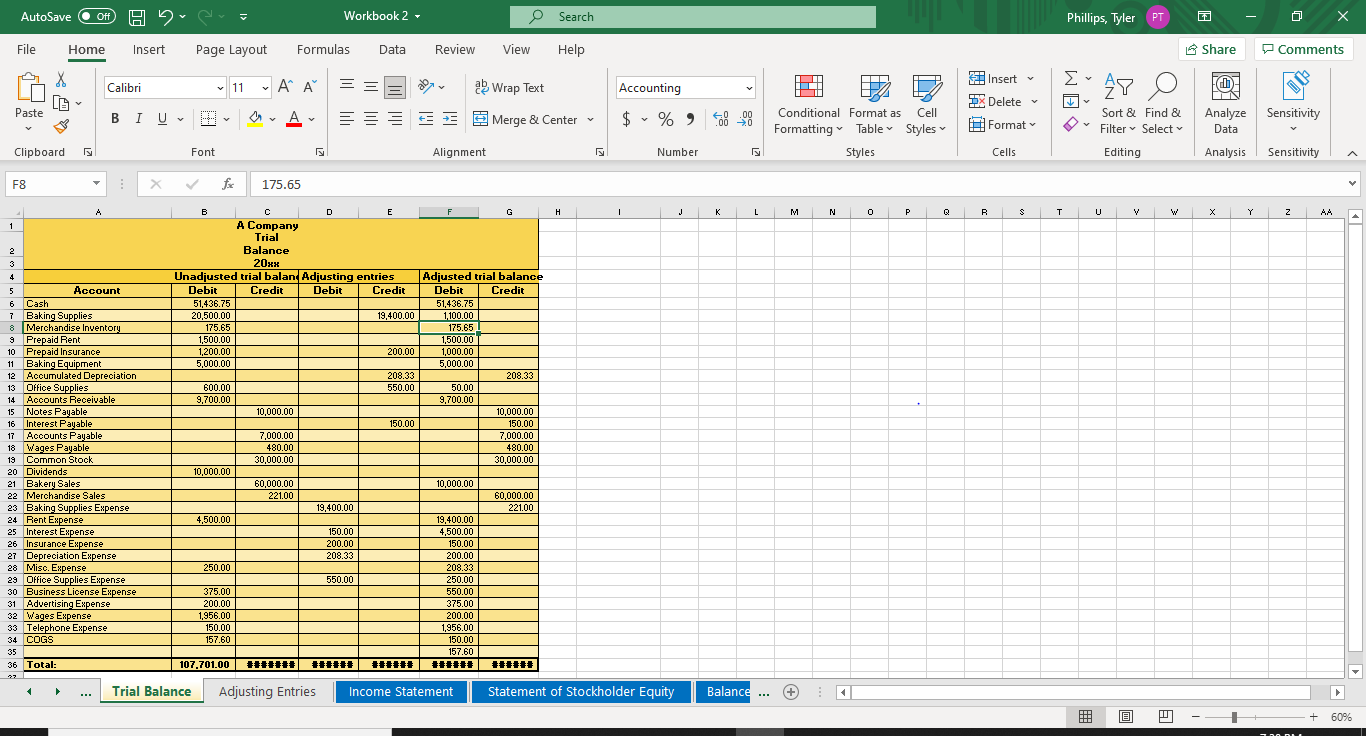
Task: Click the Share button
Action: coord(1210,49)
